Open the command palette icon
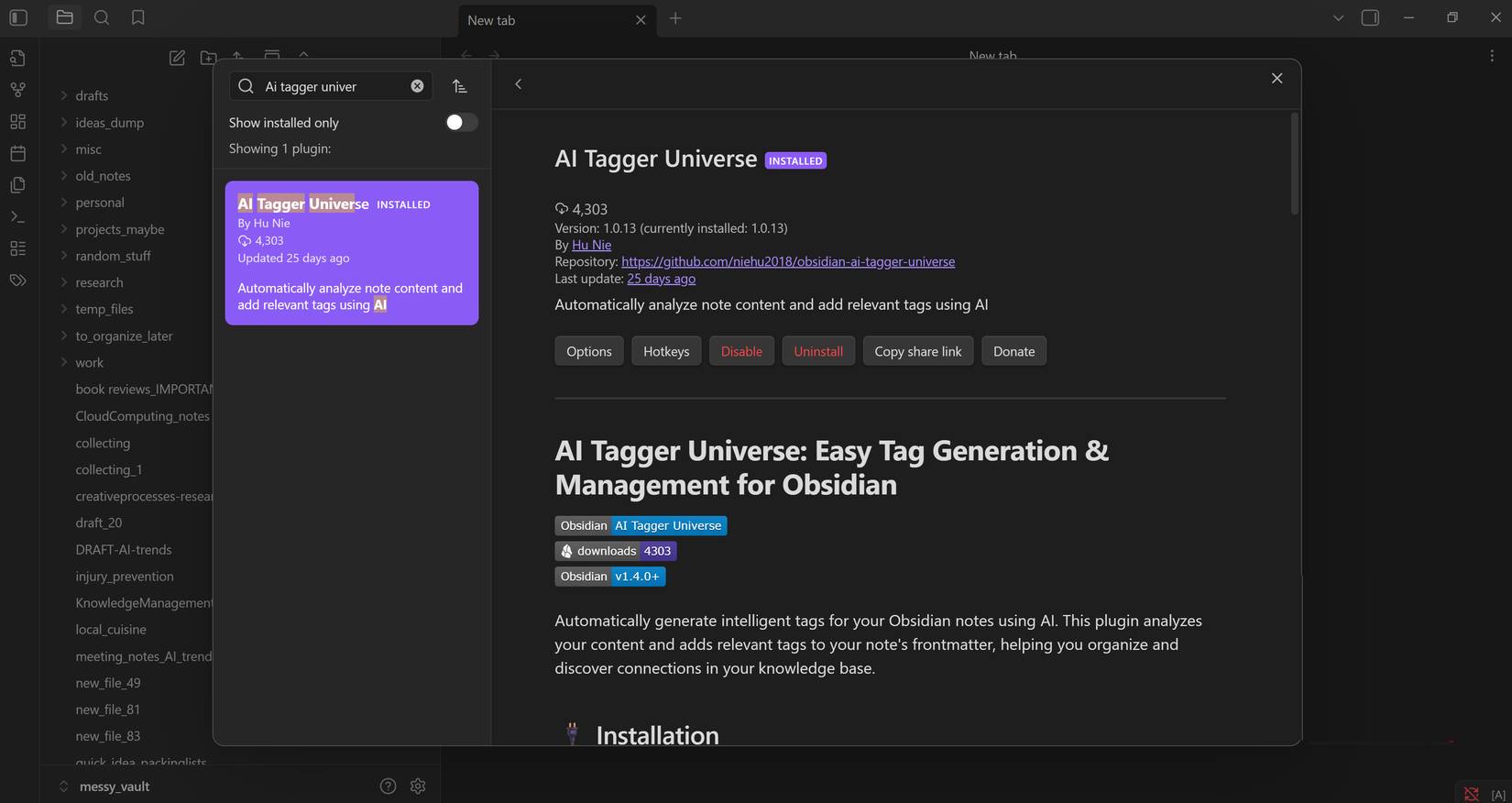Viewport: 1512px width, 803px height. [x=17, y=217]
